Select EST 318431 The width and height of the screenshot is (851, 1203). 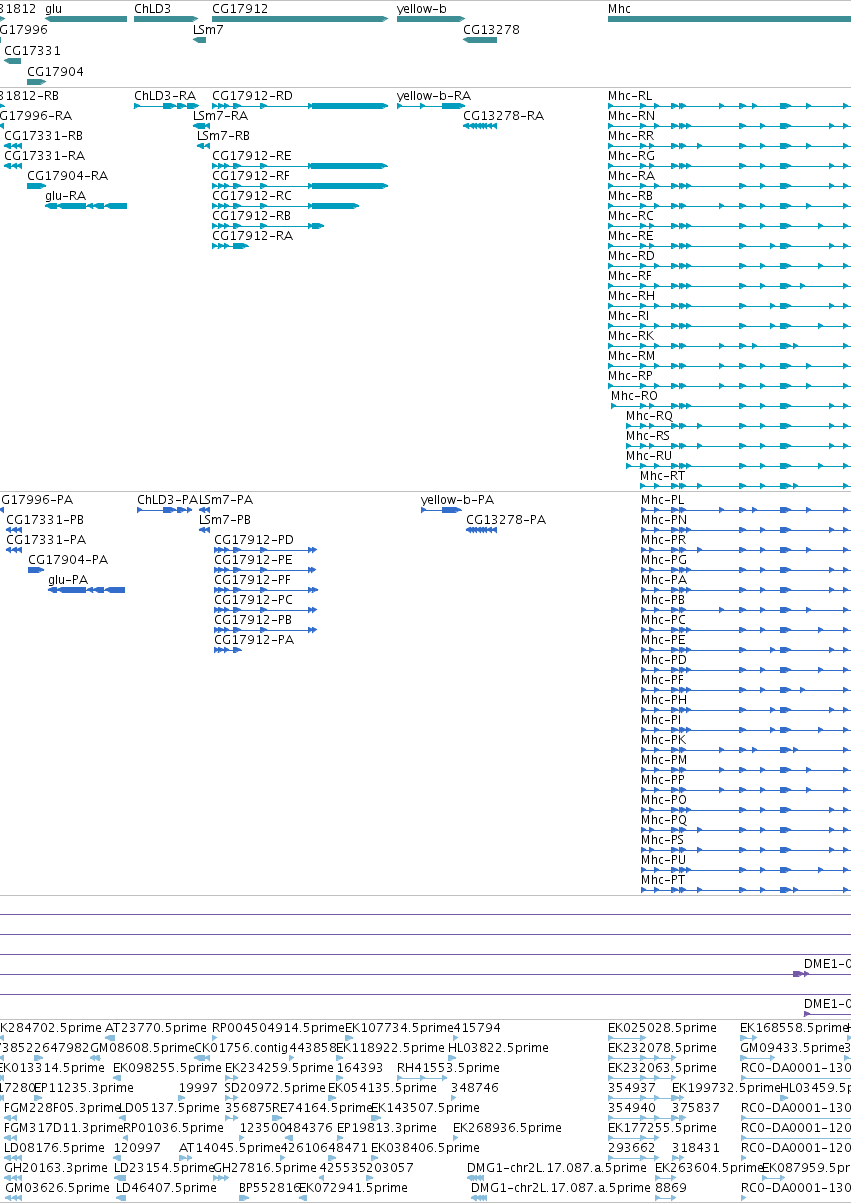696,1148
